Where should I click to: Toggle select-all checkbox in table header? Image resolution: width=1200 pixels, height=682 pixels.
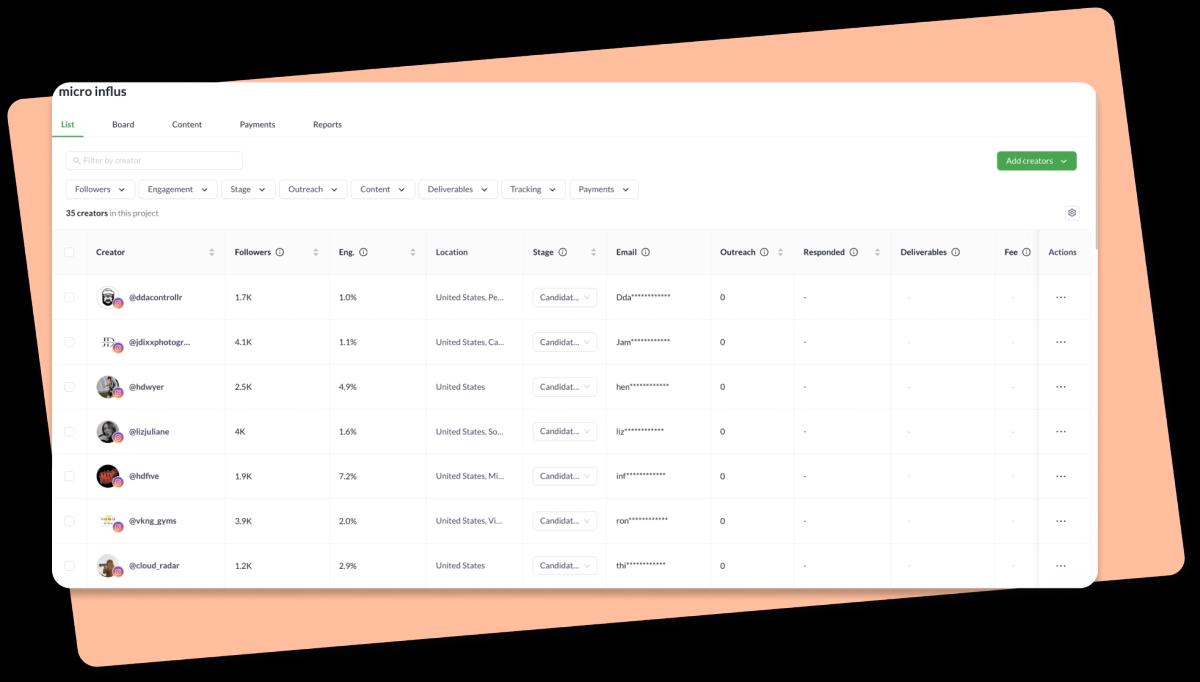point(69,252)
